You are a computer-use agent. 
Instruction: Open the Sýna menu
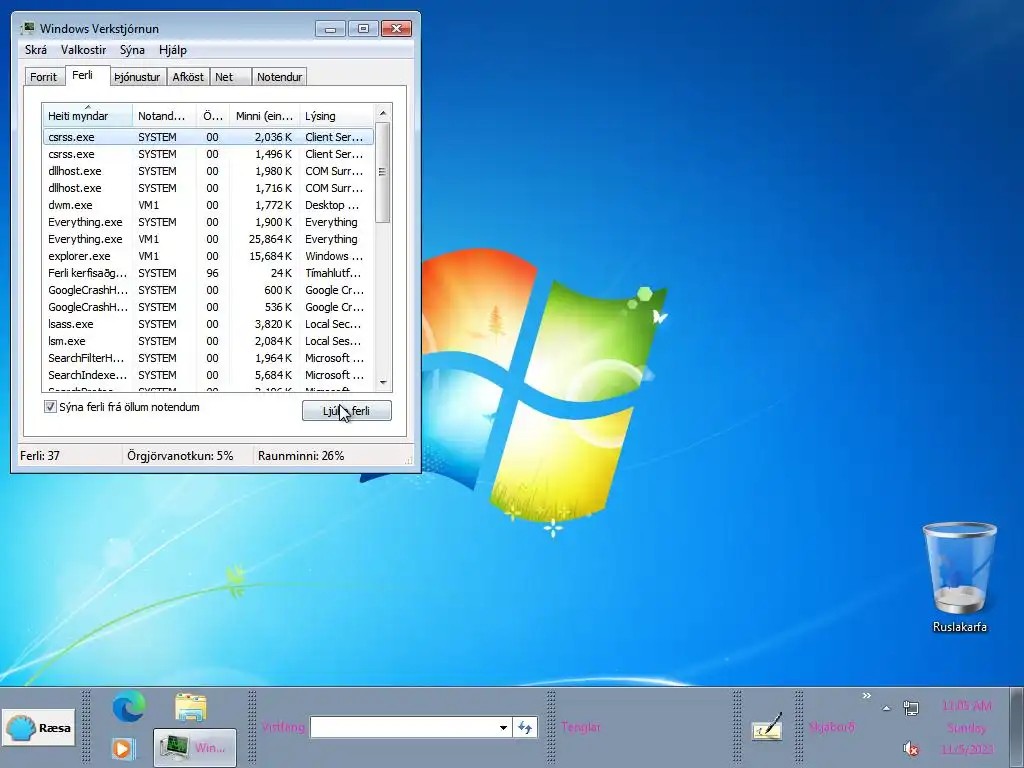pyautogui.click(x=132, y=50)
